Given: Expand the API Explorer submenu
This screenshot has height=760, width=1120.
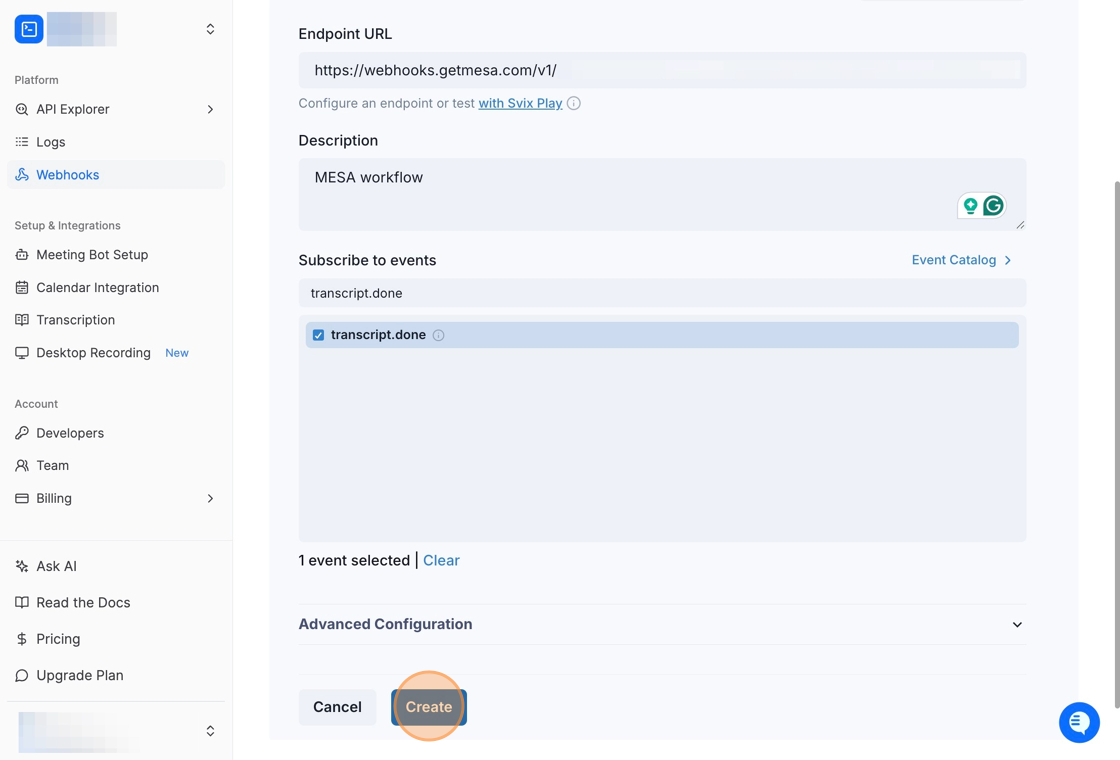Looking at the screenshot, I should [x=210, y=109].
